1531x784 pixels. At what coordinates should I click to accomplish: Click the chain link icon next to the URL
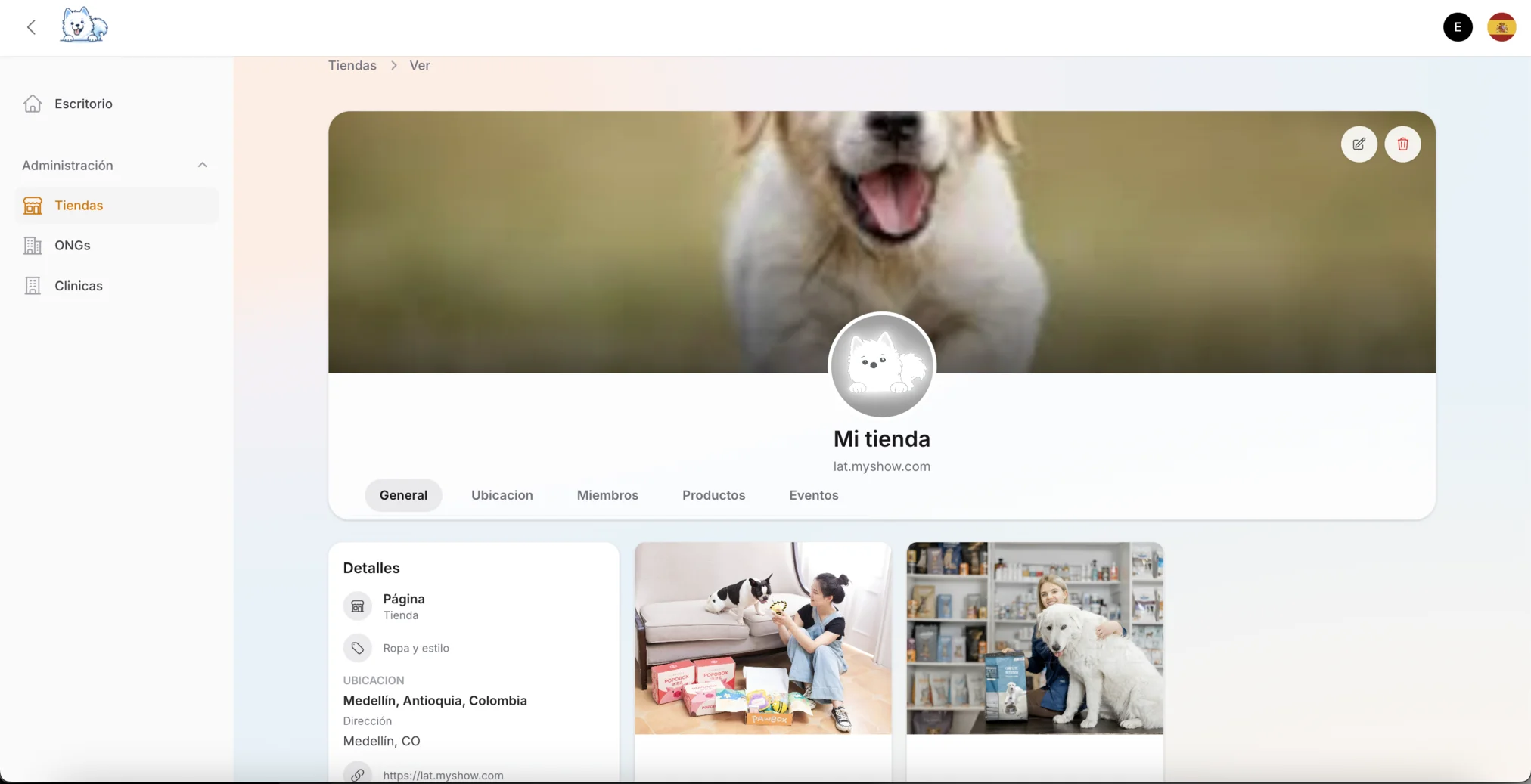pyautogui.click(x=358, y=774)
